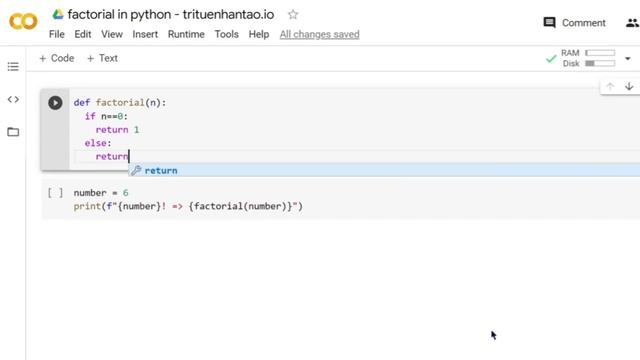Open the File menu

(x=57, y=34)
